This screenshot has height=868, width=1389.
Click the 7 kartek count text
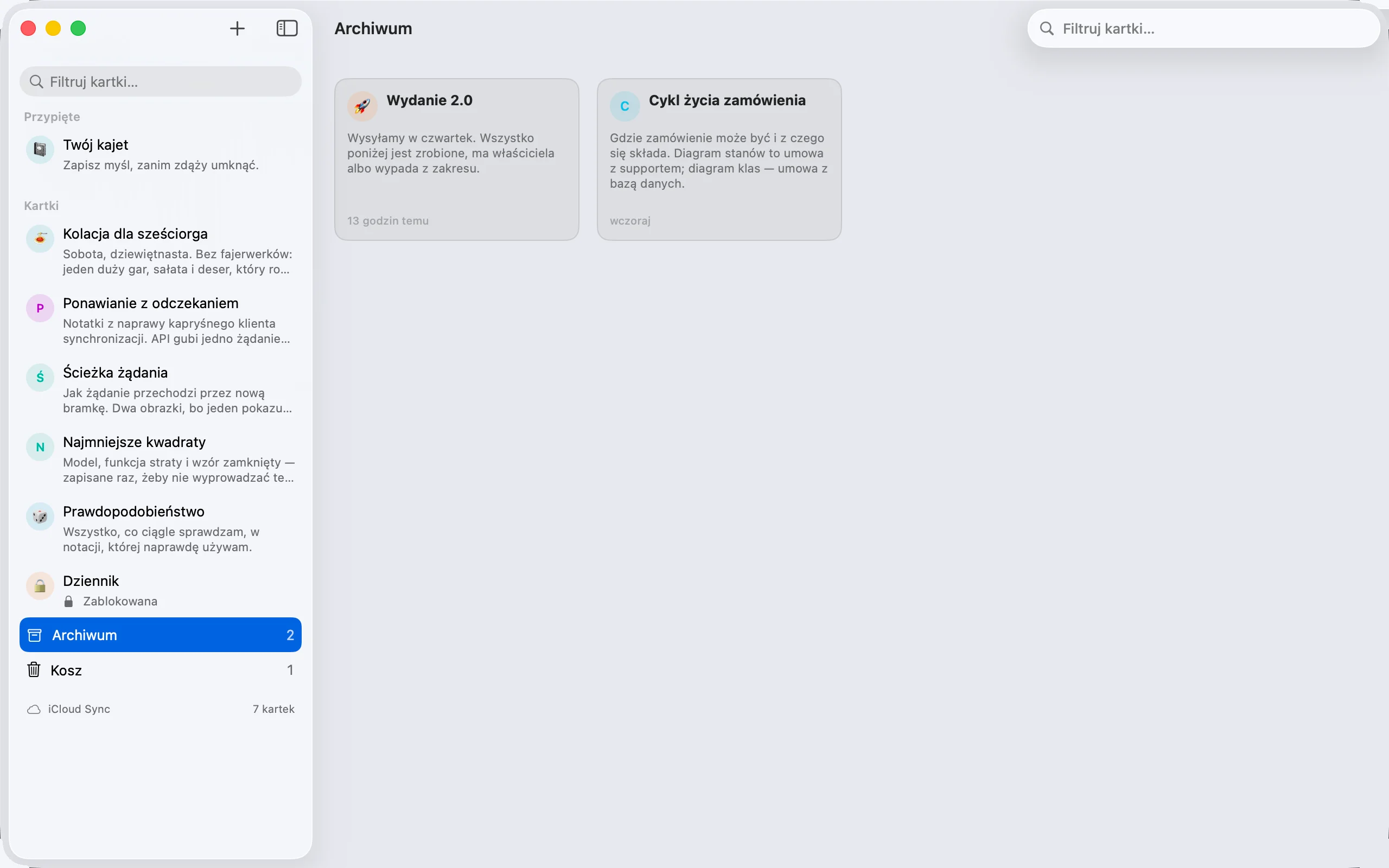click(x=274, y=709)
